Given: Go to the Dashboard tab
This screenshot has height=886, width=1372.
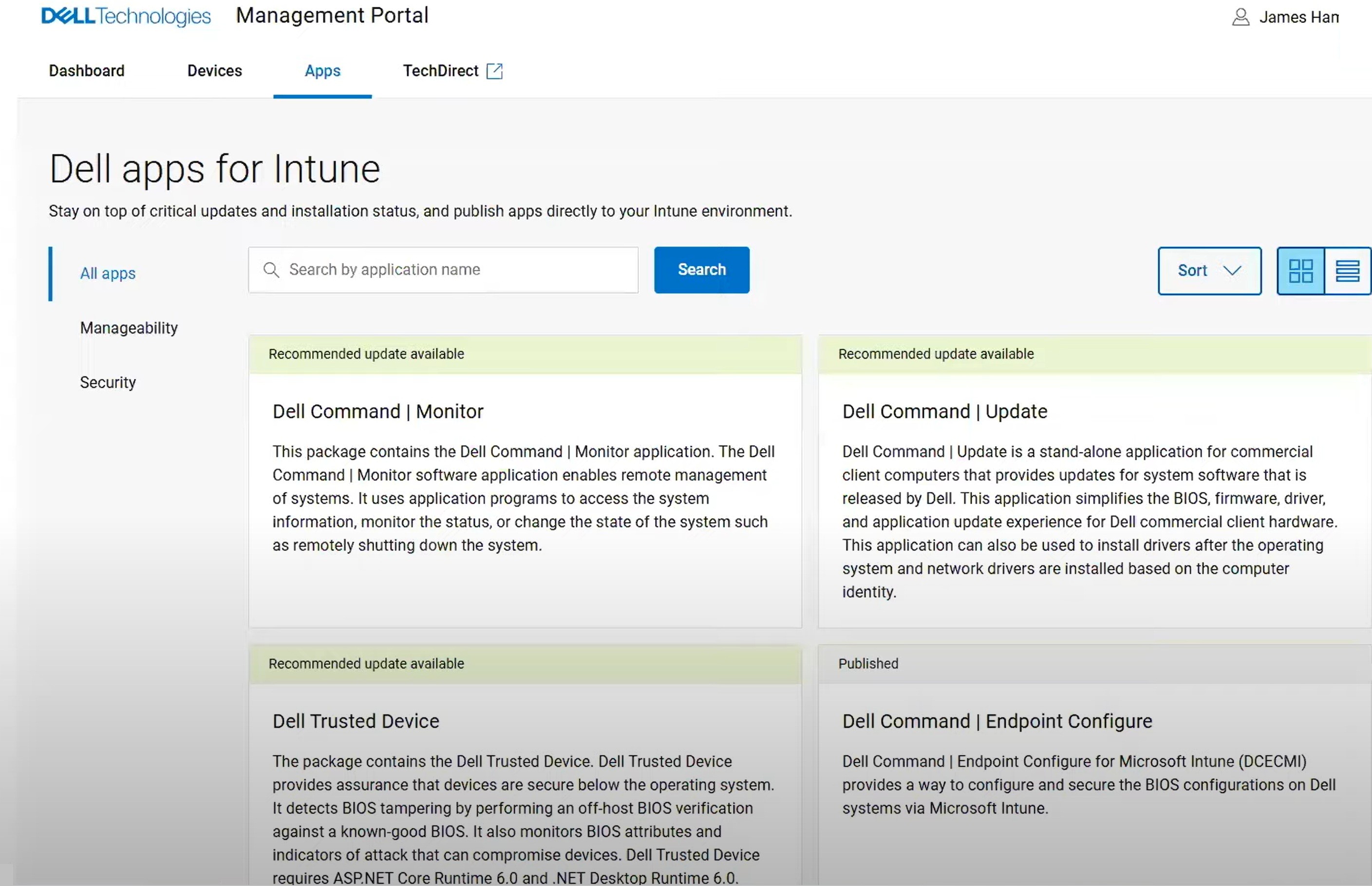Looking at the screenshot, I should click(x=86, y=70).
